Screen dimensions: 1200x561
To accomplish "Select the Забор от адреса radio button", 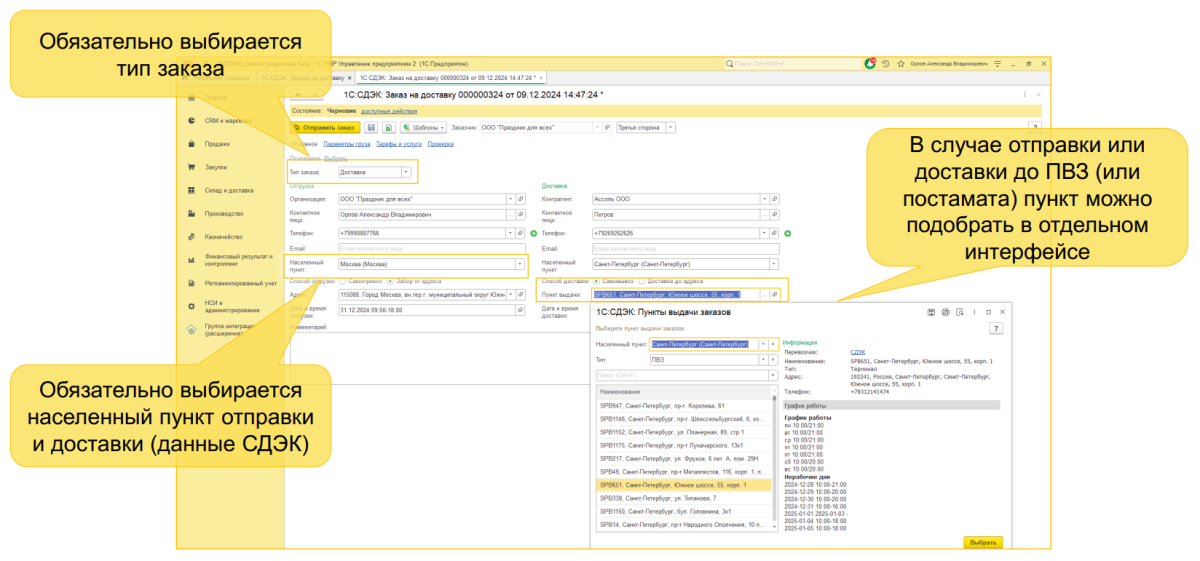I will pos(390,280).
